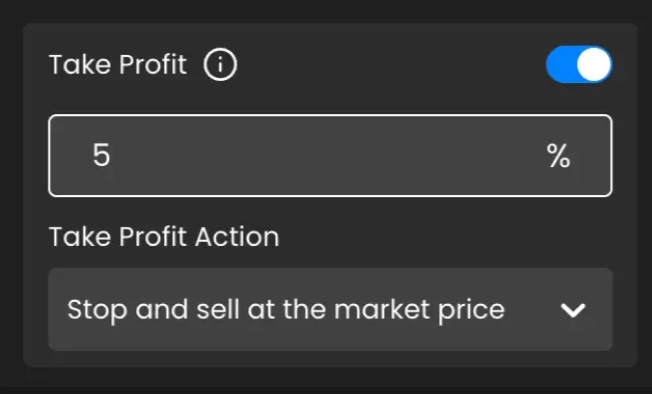Click the percent symbol in the input
The height and width of the screenshot is (394, 652).
[x=558, y=156]
